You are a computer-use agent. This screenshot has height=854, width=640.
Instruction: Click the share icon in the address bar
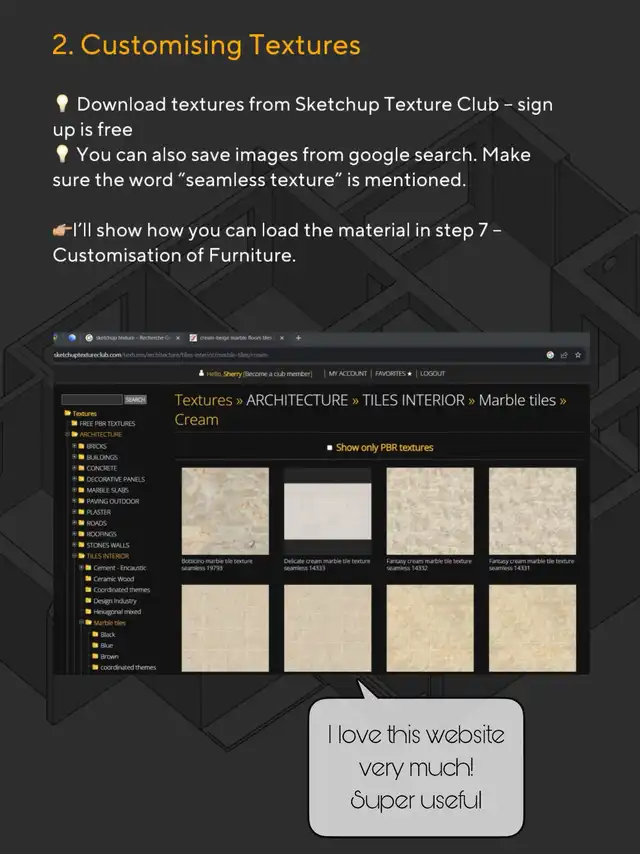(564, 355)
